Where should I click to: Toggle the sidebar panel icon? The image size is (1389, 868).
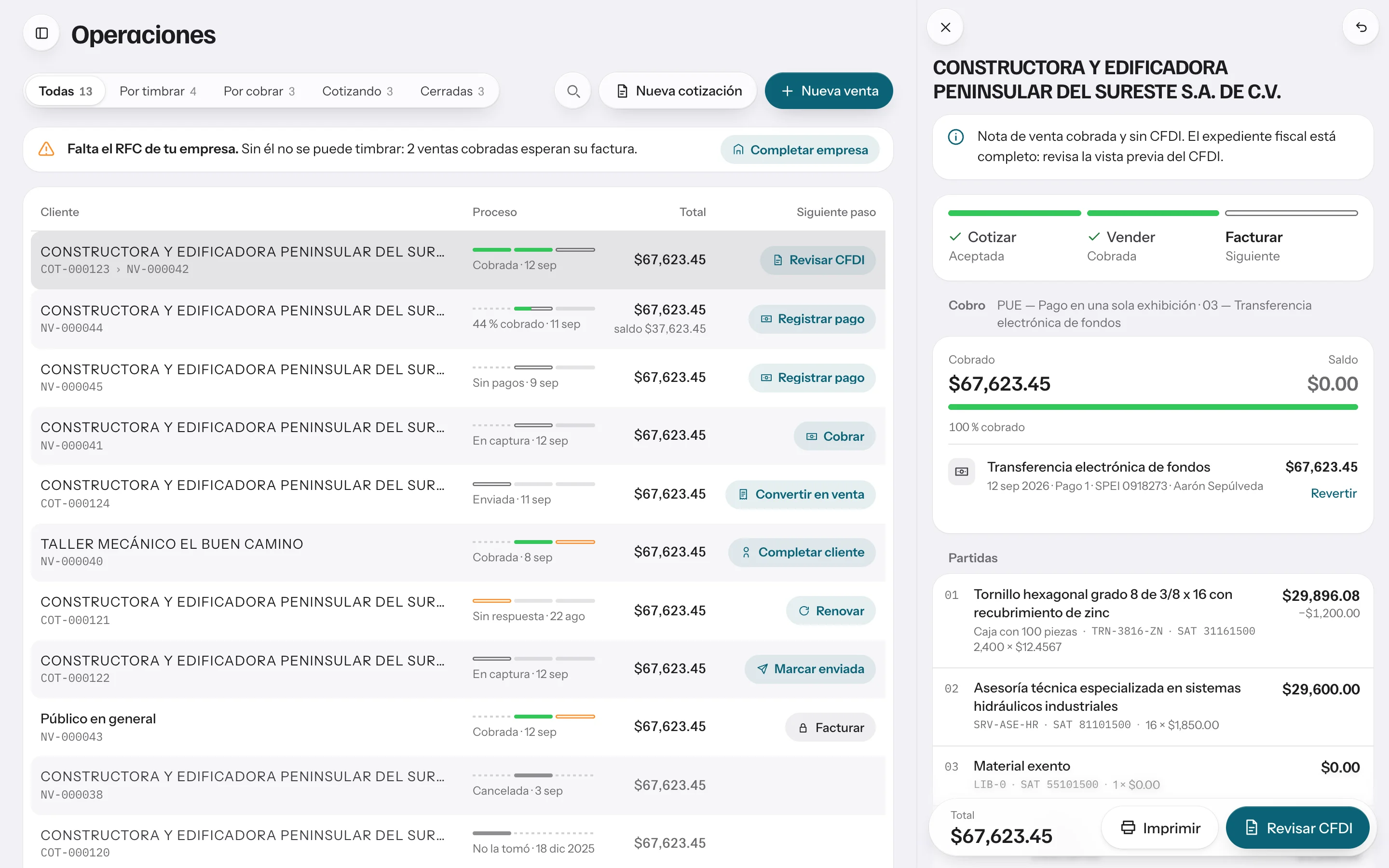pyautogui.click(x=41, y=33)
